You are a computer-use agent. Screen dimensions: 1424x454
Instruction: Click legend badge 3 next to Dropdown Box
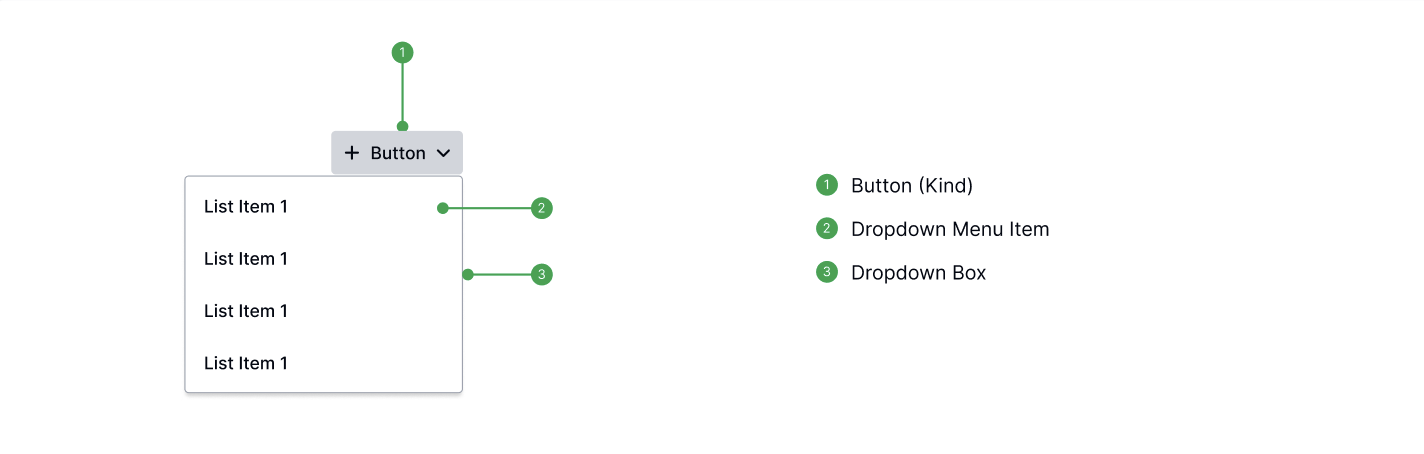click(826, 272)
